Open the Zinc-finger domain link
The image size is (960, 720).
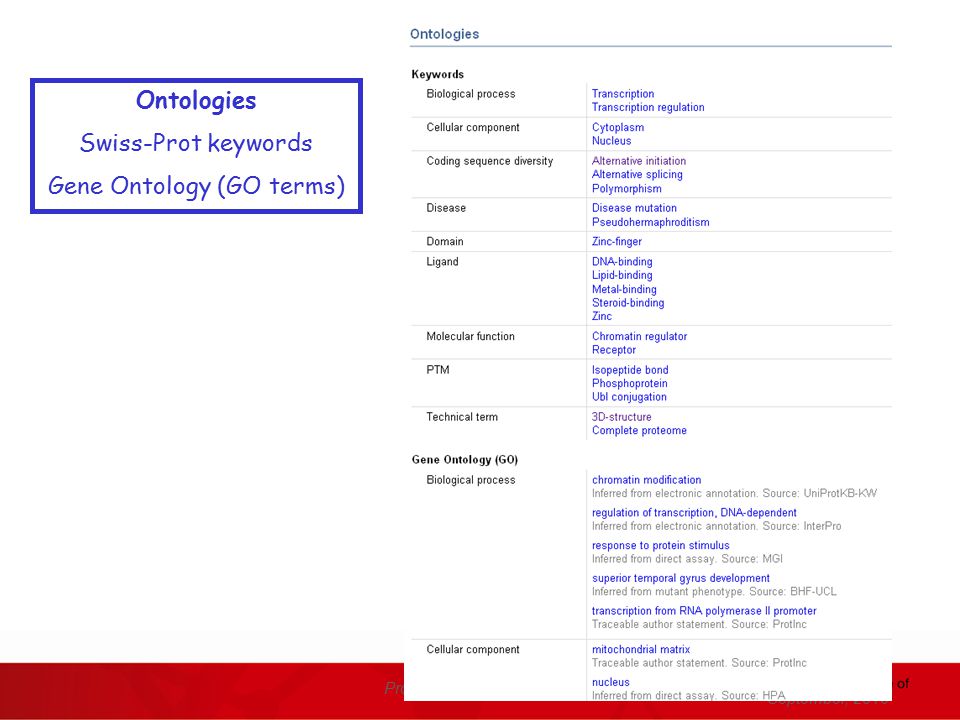(617, 242)
